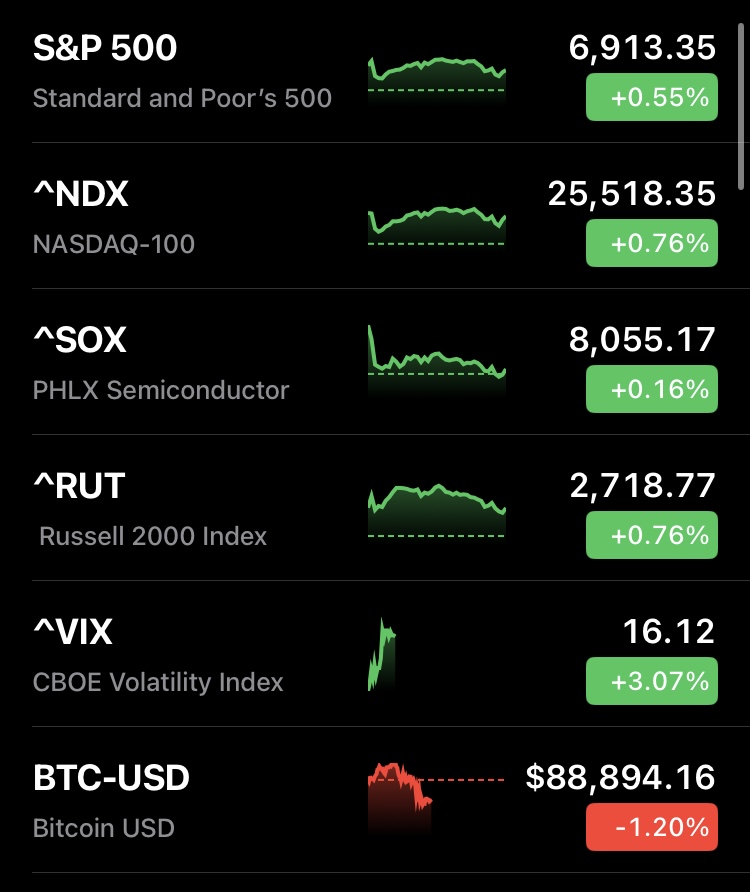Open the PHLX Semiconductor sparkline
This screenshot has height=892, width=750.
tap(437, 360)
